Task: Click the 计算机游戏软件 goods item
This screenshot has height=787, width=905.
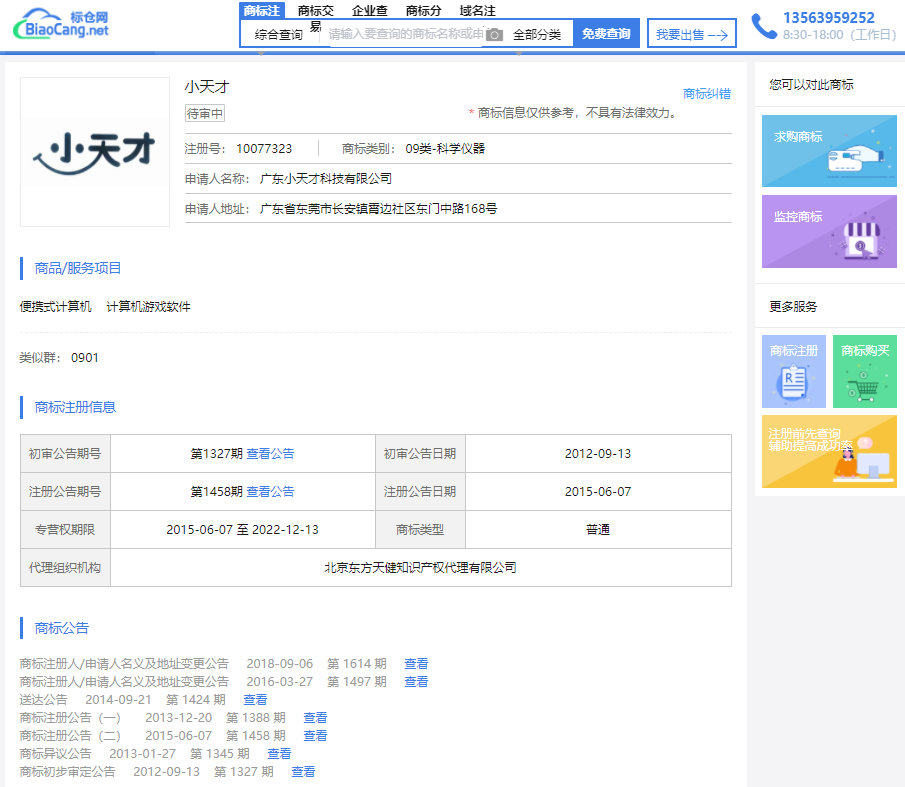Action: tap(148, 306)
